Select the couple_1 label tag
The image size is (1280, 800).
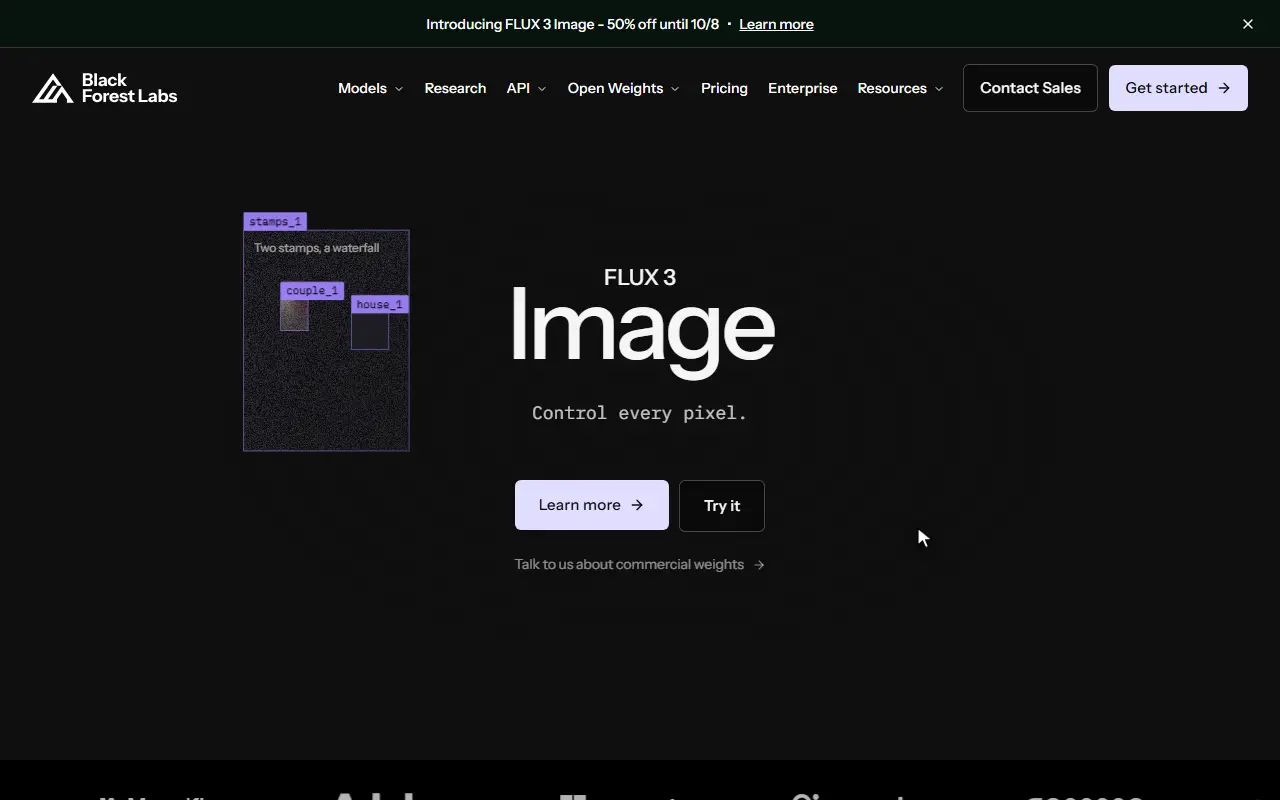point(312,291)
